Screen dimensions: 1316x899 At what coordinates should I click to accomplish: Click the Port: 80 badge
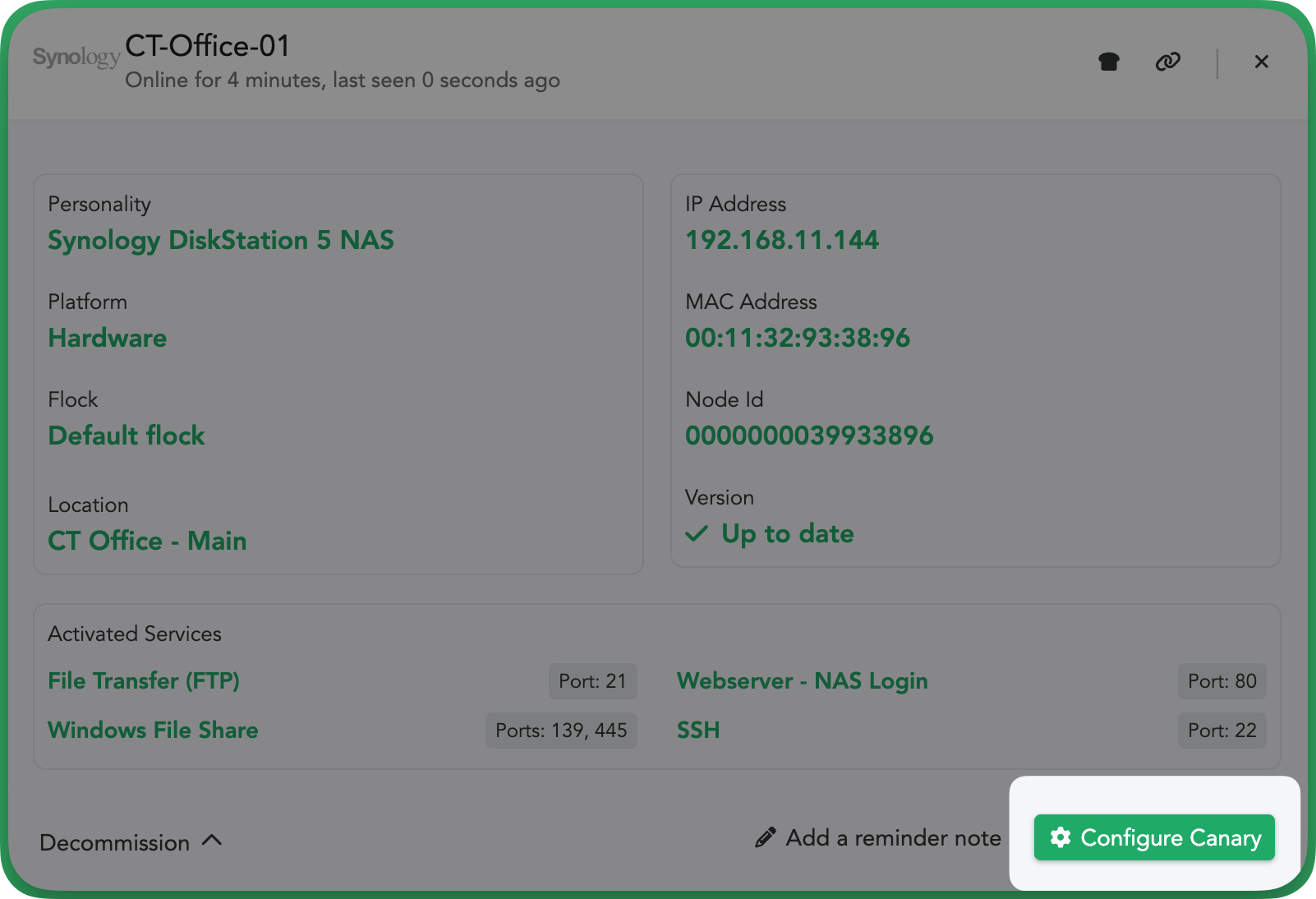click(1222, 681)
